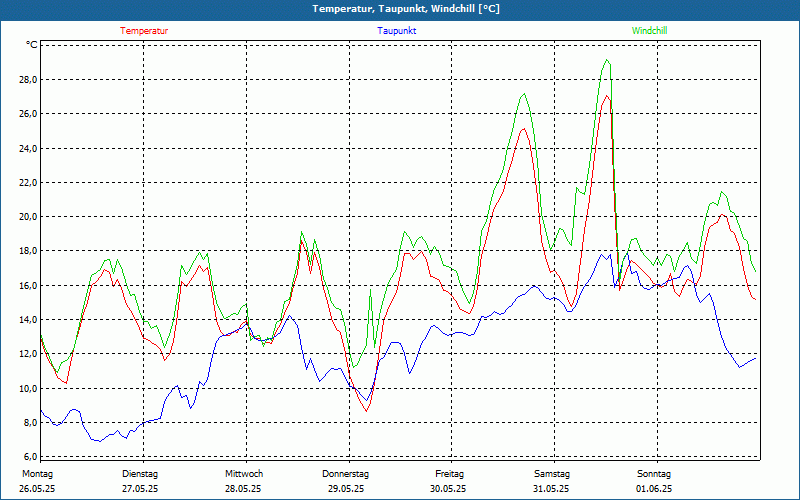Click the date 31.05.25
Viewport: 800px width, 500px height.
click(551, 489)
